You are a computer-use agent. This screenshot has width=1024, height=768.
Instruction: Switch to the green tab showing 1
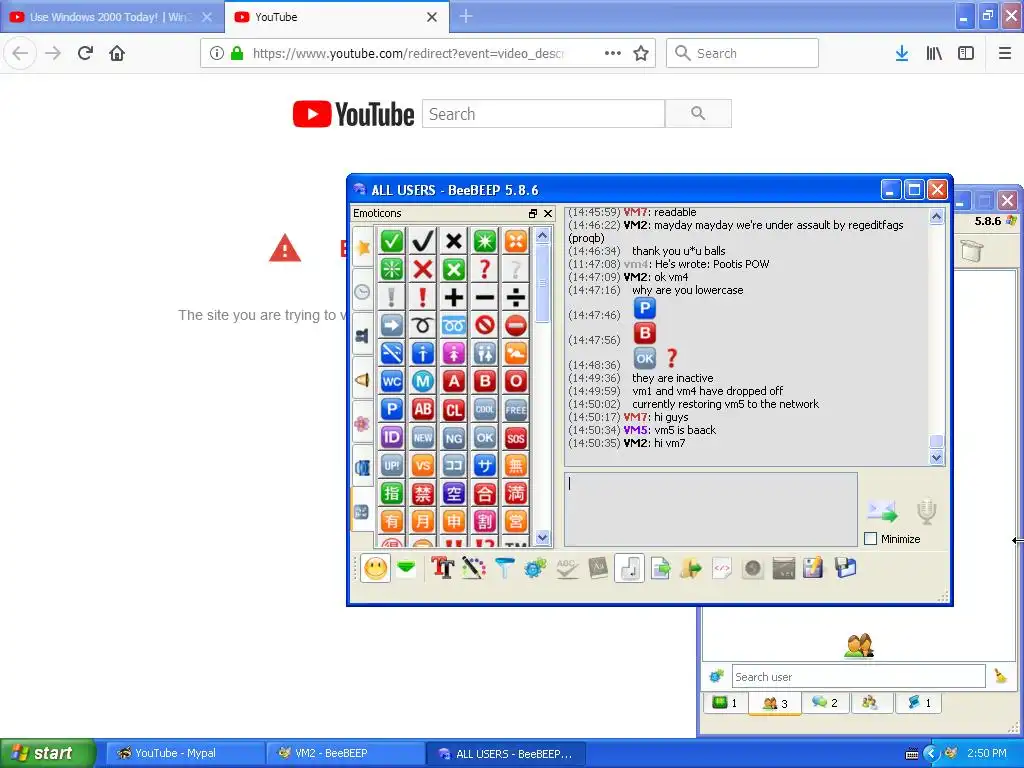tap(725, 703)
